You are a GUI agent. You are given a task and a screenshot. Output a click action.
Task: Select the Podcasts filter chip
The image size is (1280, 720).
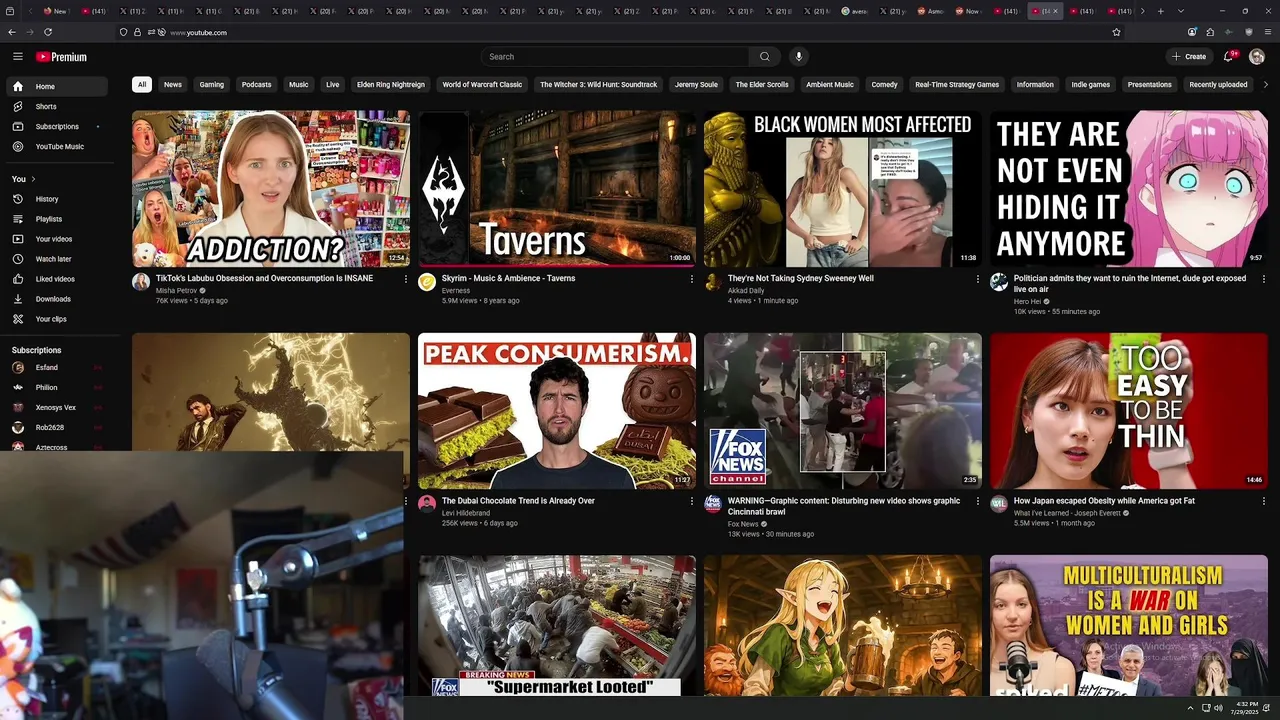[x=256, y=85]
